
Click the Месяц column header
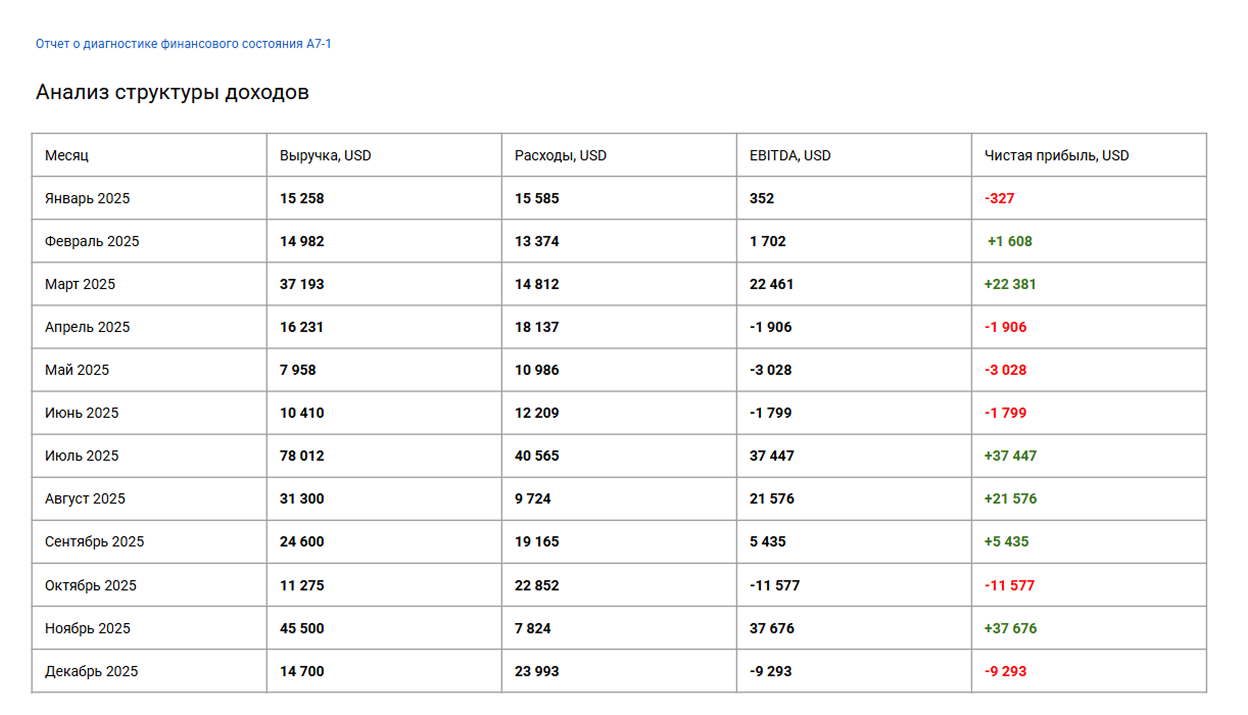coord(67,155)
